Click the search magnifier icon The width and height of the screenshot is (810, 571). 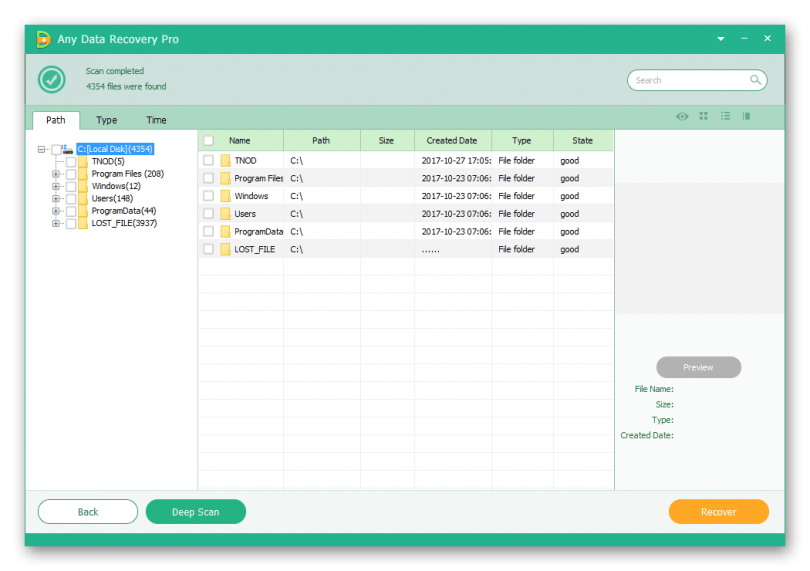pos(755,80)
